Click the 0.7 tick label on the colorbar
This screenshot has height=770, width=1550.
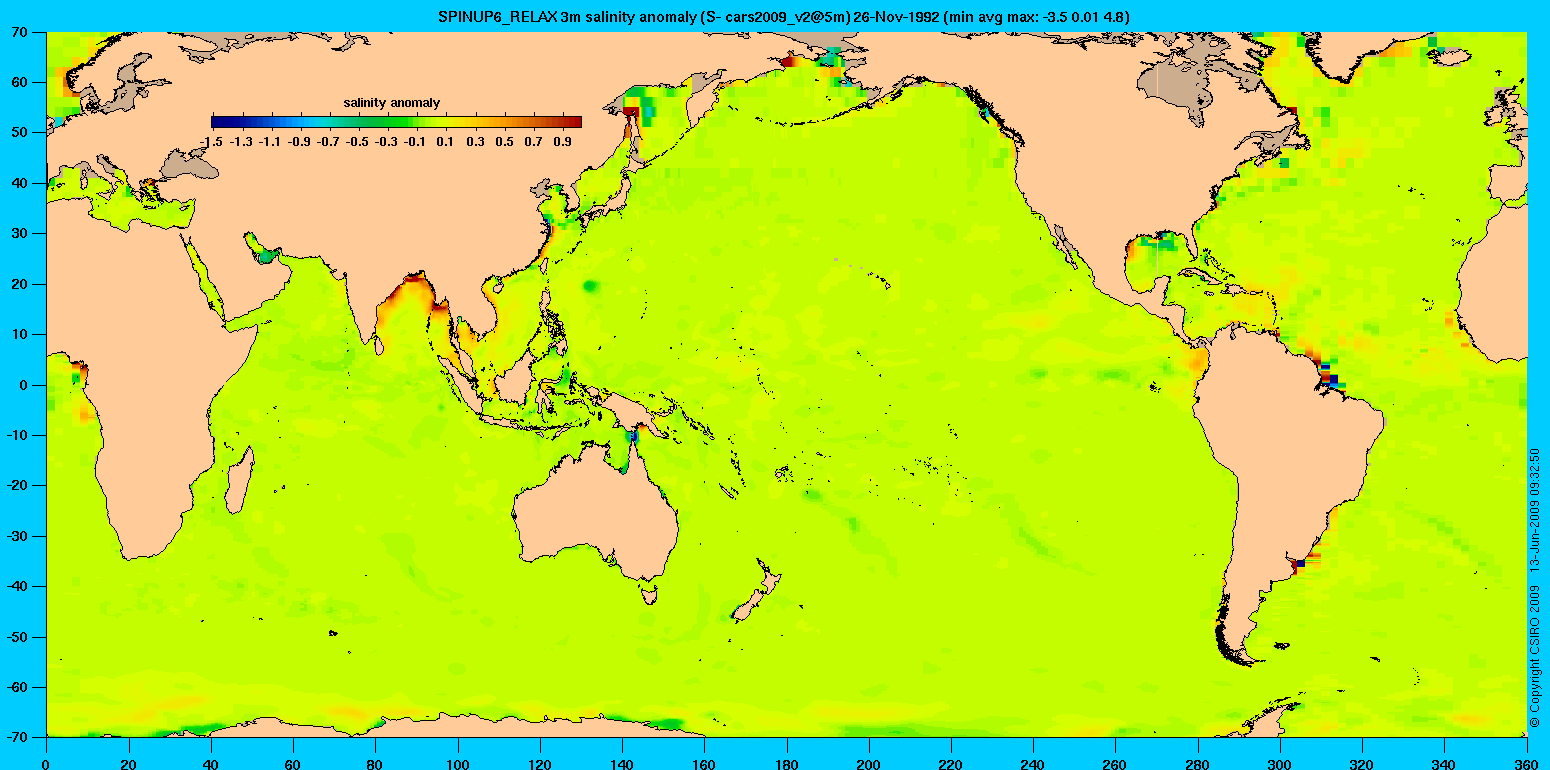(535, 143)
